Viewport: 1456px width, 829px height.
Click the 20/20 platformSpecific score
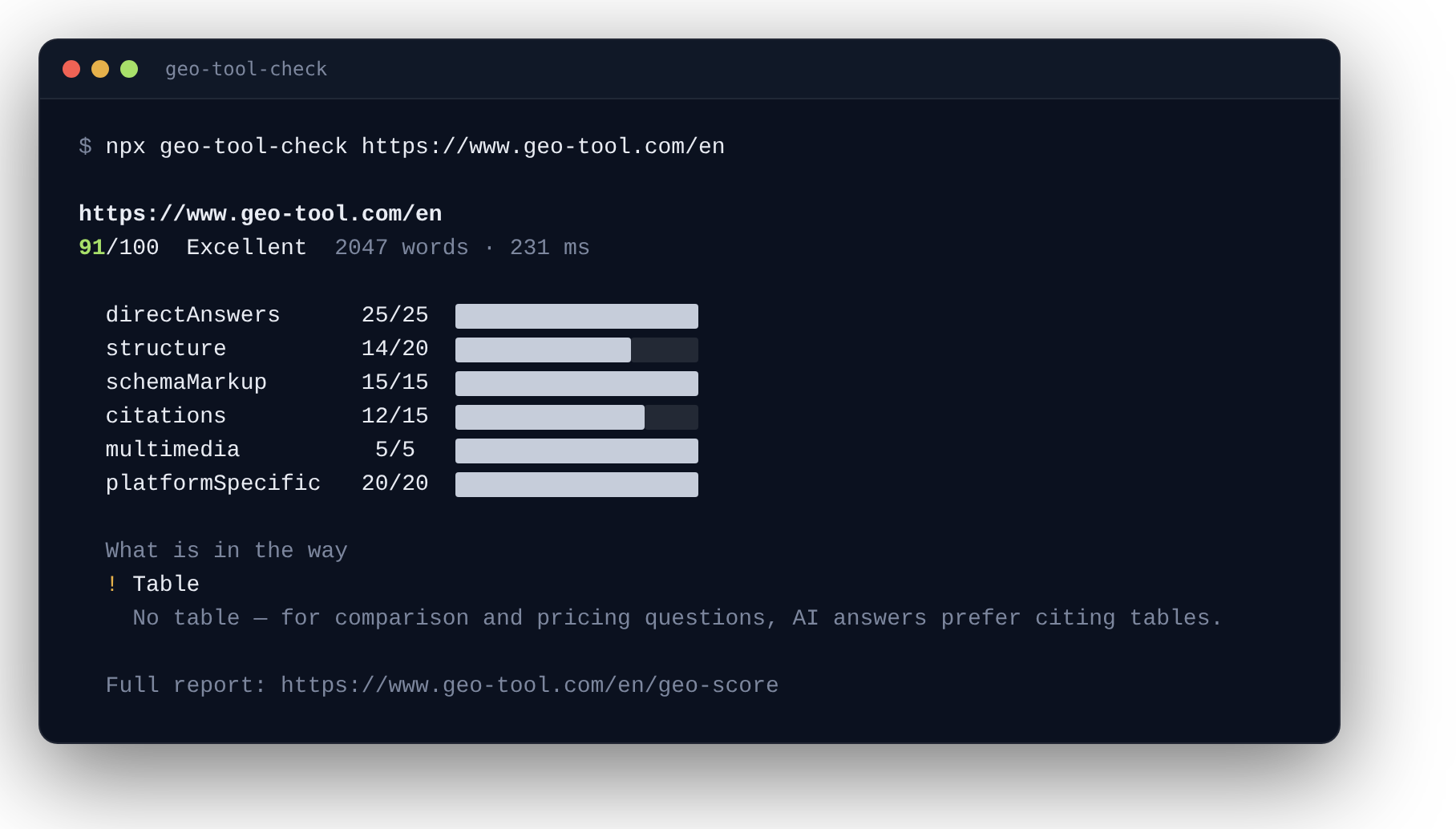tap(395, 483)
